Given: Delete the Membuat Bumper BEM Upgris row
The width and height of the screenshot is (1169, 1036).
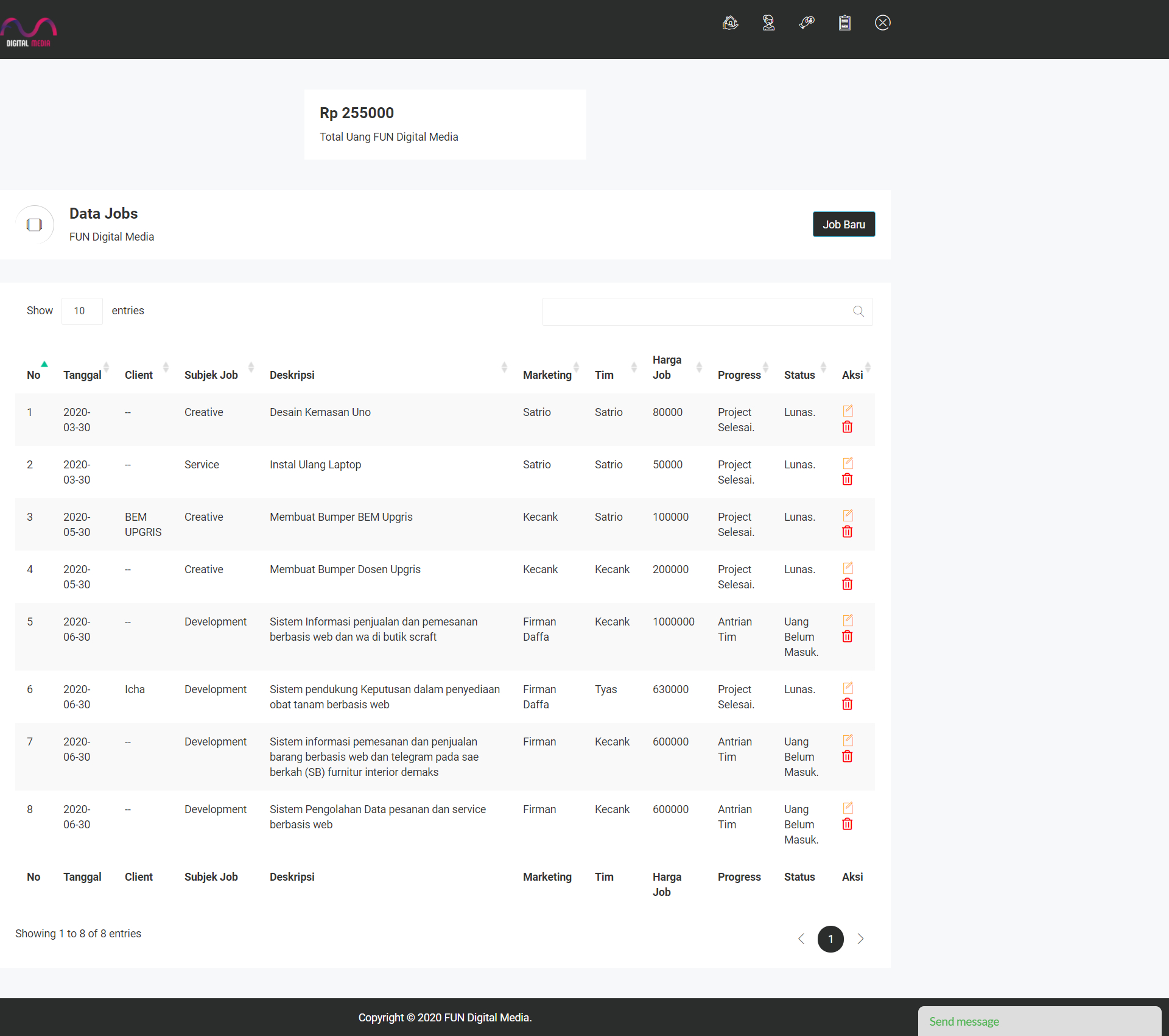Looking at the screenshot, I should (847, 532).
